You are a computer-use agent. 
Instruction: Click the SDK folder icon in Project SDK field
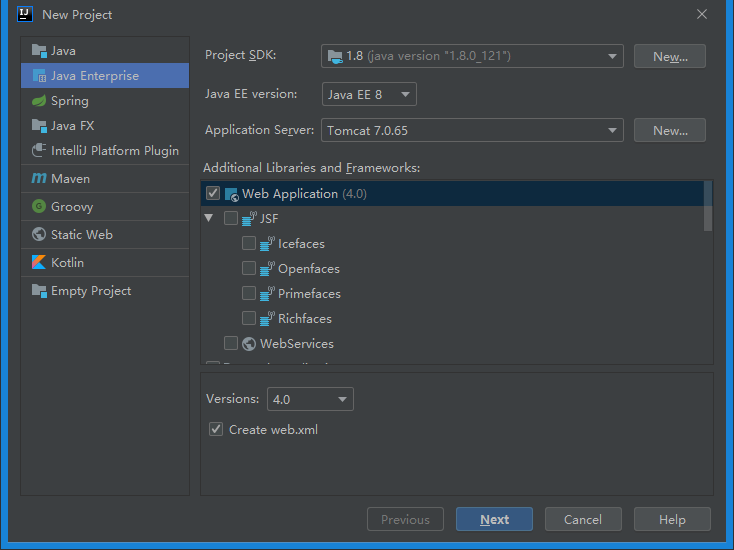(335, 56)
